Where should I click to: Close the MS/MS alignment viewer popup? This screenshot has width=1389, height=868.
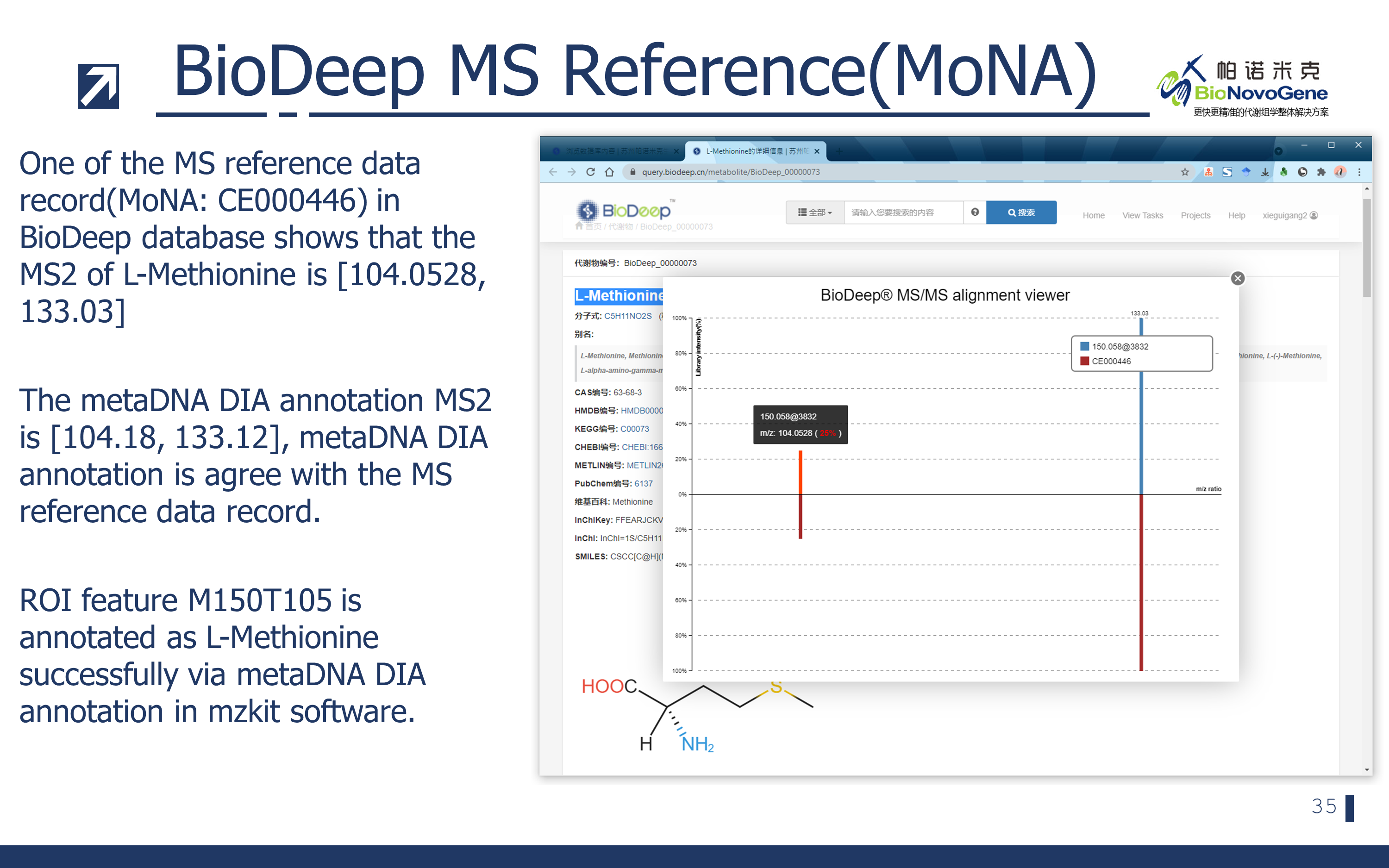(1238, 278)
